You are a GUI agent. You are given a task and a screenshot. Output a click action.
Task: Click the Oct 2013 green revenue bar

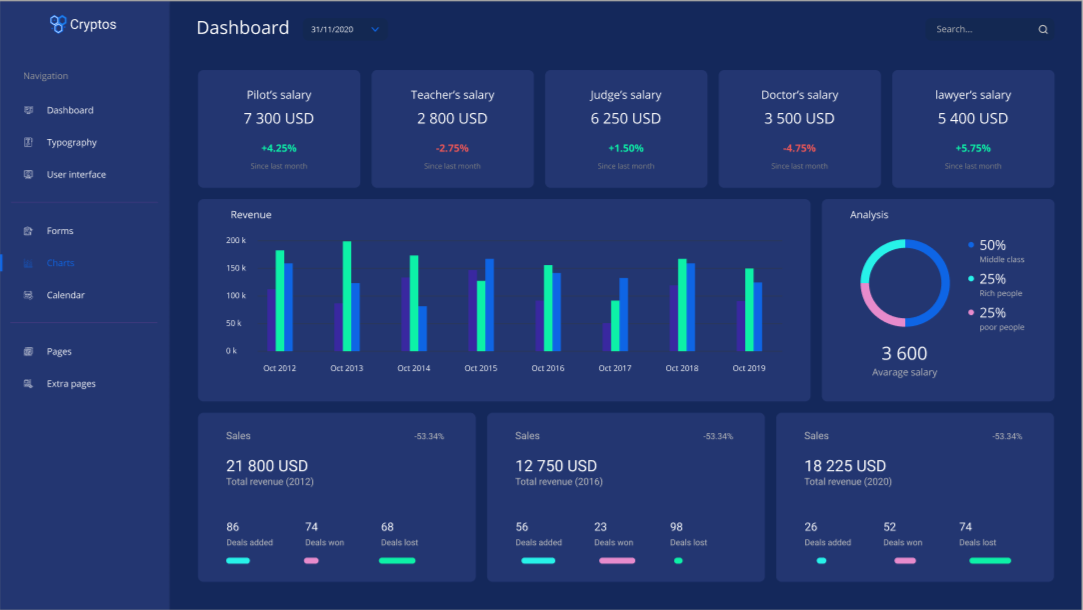347,296
